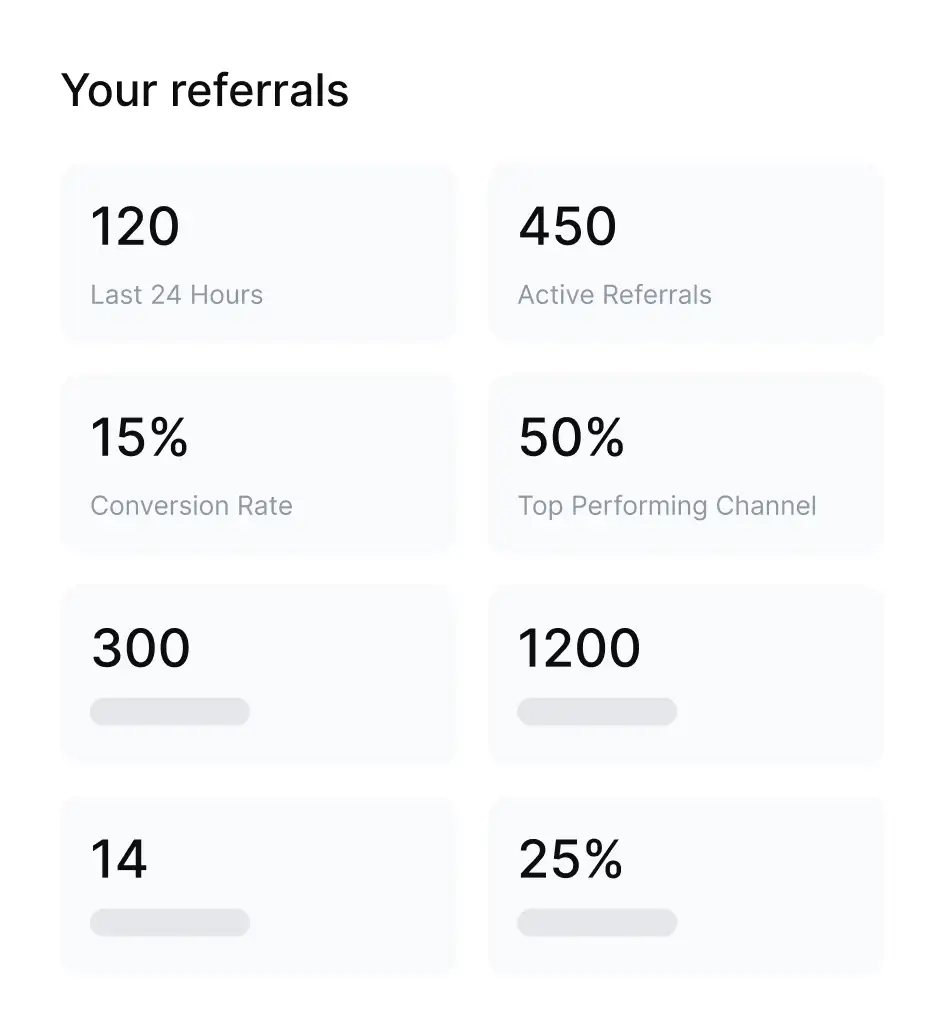Click the "Your referrals" heading
952x1032 pixels.
click(x=205, y=90)
